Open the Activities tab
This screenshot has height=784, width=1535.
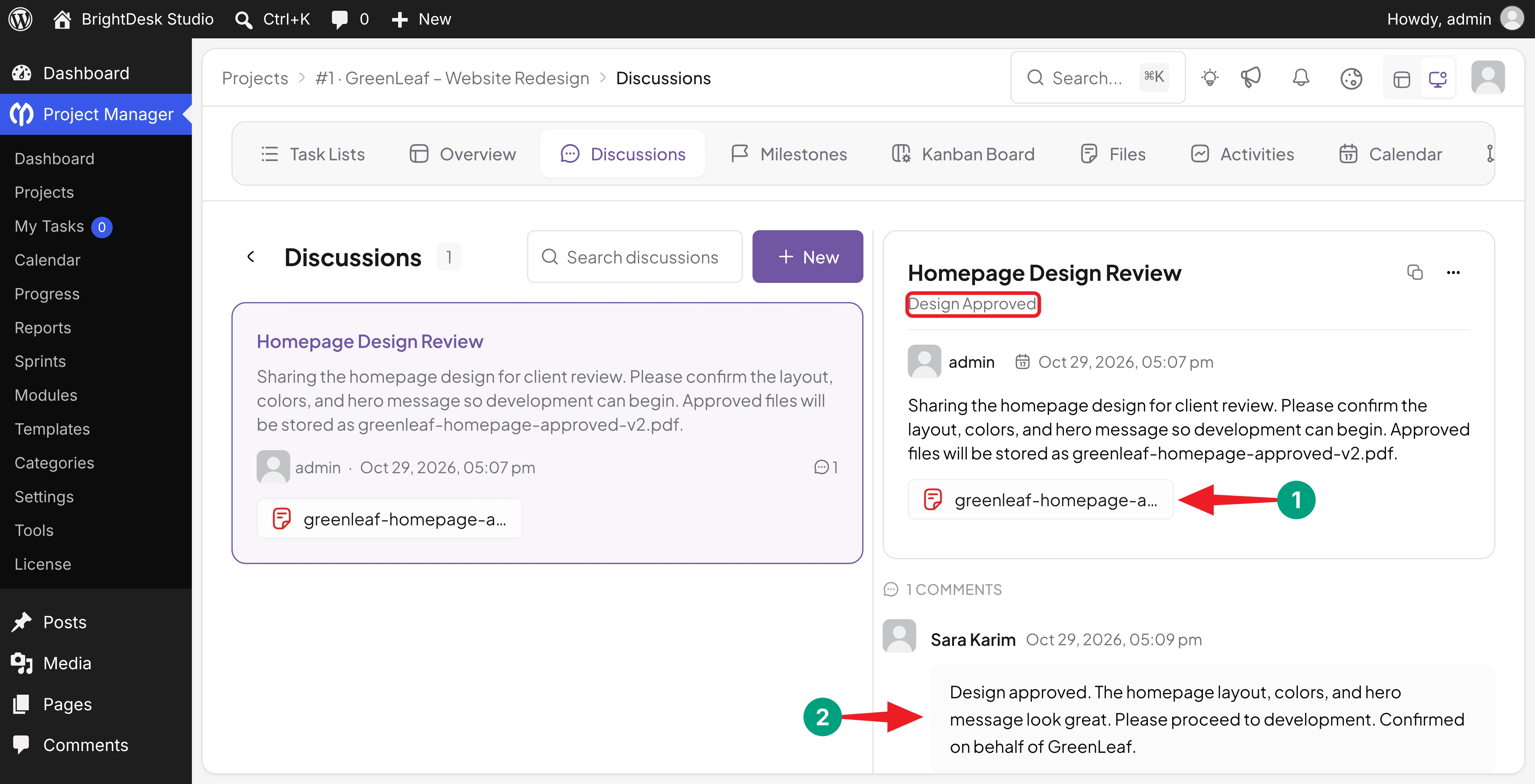[x=1242, y=154]
